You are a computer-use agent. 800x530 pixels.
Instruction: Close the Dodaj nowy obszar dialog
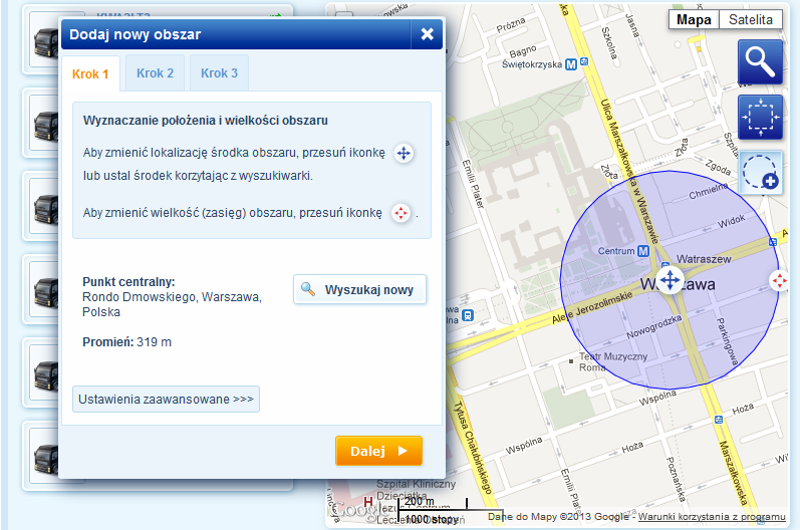(427, 34)
